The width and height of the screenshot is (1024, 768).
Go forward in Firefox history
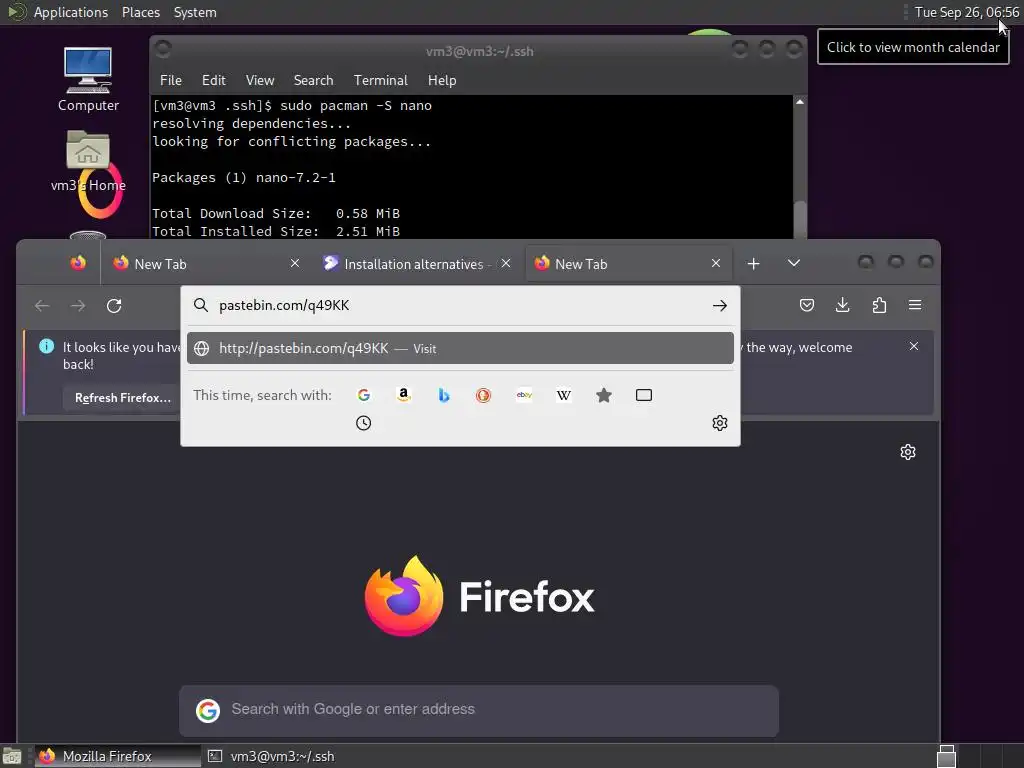pyautogui.click(x=78, y=306)
